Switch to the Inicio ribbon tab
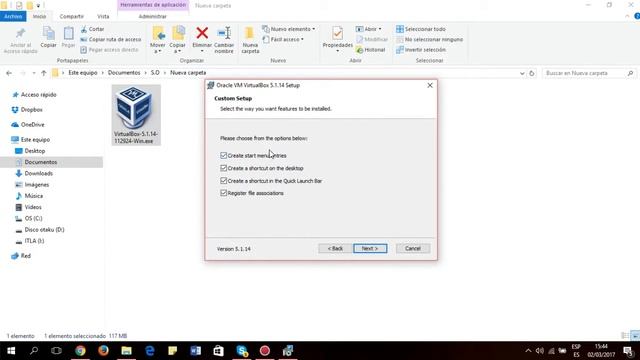Viewport: 640px width, 360px height. click(40, 16)
